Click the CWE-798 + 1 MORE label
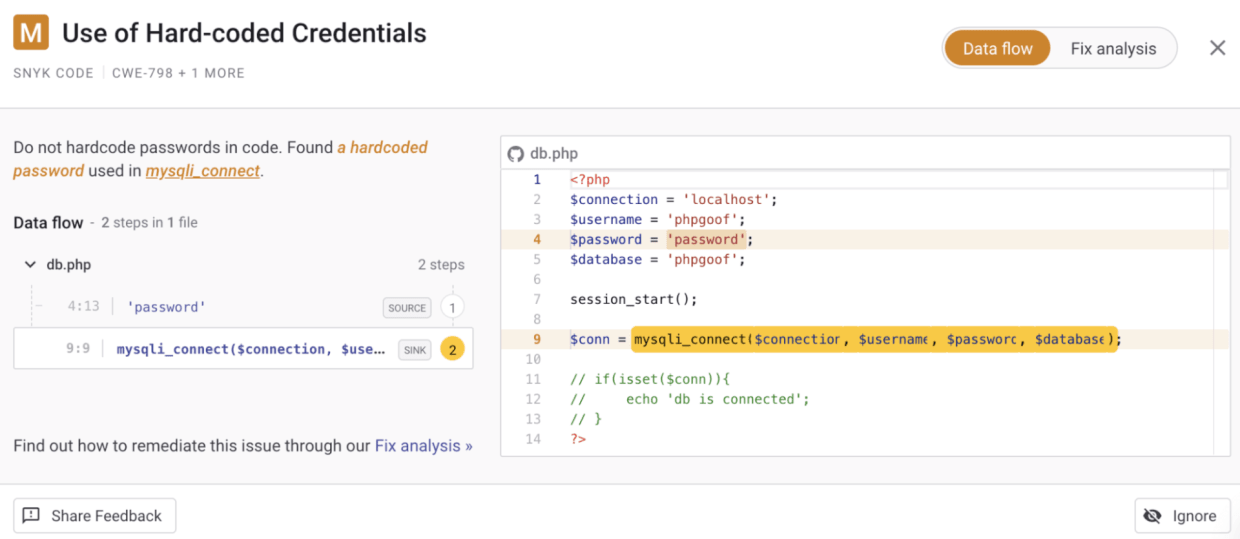This screenshot has height=539, width=1240. 178,73
